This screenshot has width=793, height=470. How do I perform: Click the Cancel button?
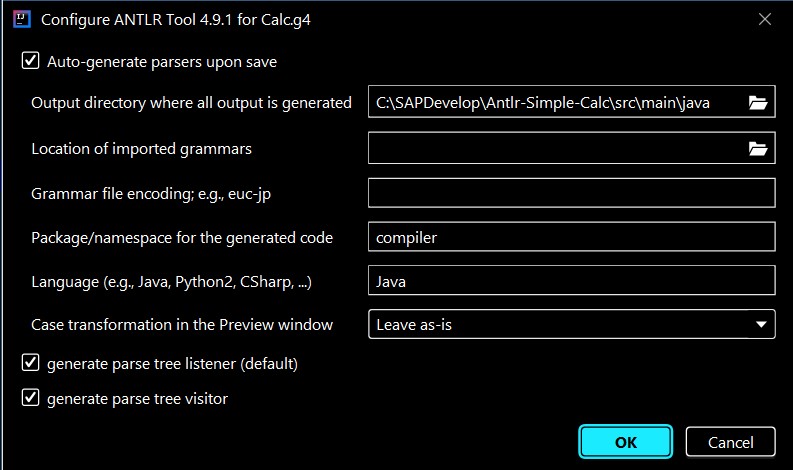730,442
